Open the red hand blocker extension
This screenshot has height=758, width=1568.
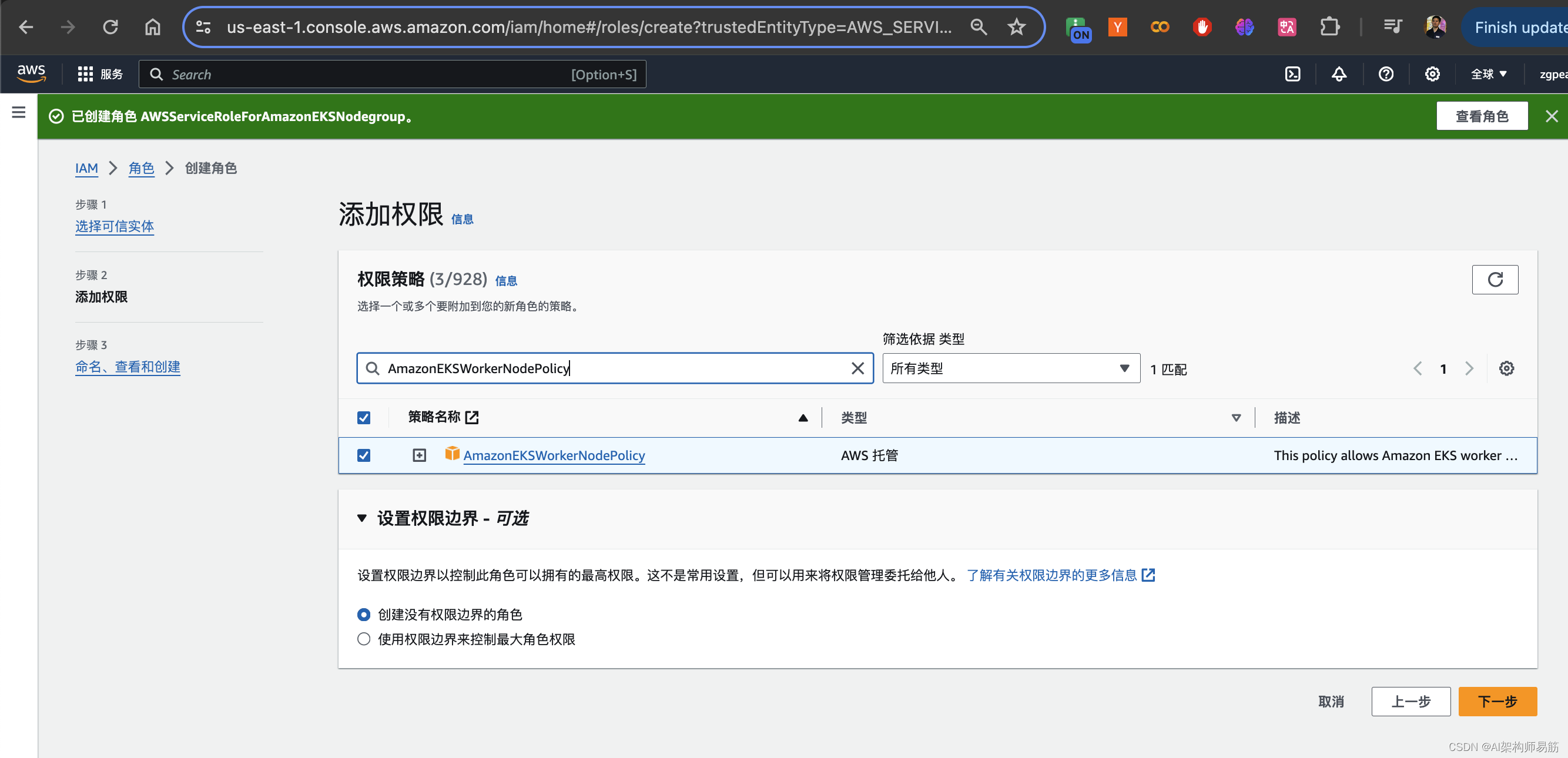point(1201,27)
